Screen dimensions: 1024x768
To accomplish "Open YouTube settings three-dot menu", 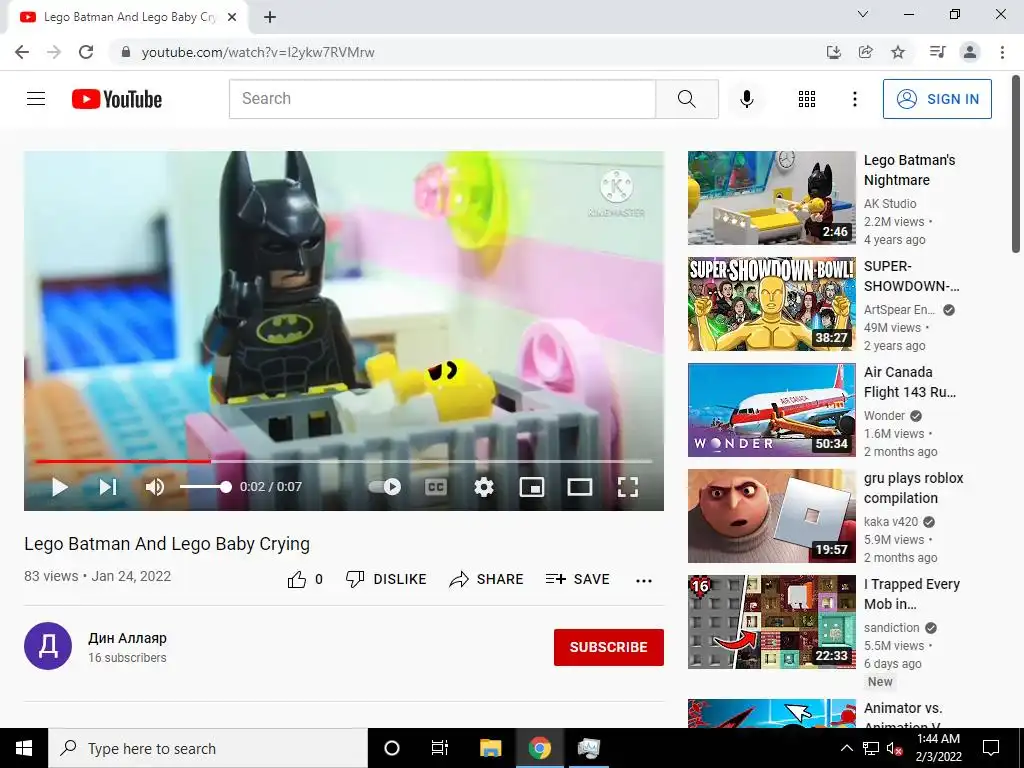I will click(854, 99).
